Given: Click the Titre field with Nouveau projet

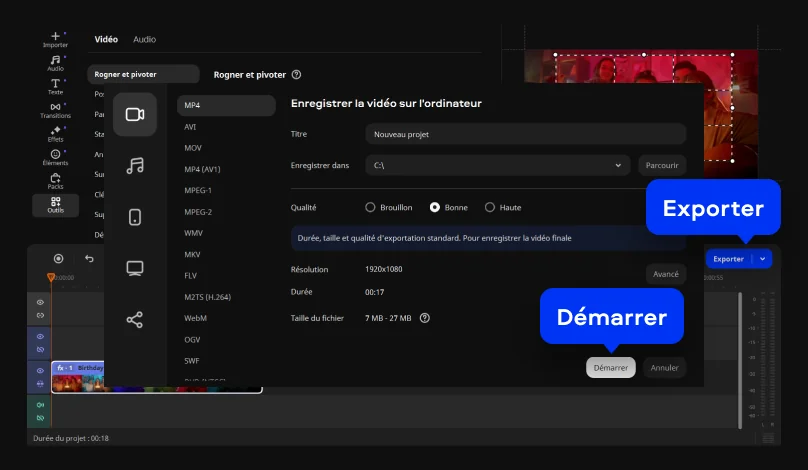Looking at the screenshot, I should point(525,134).
